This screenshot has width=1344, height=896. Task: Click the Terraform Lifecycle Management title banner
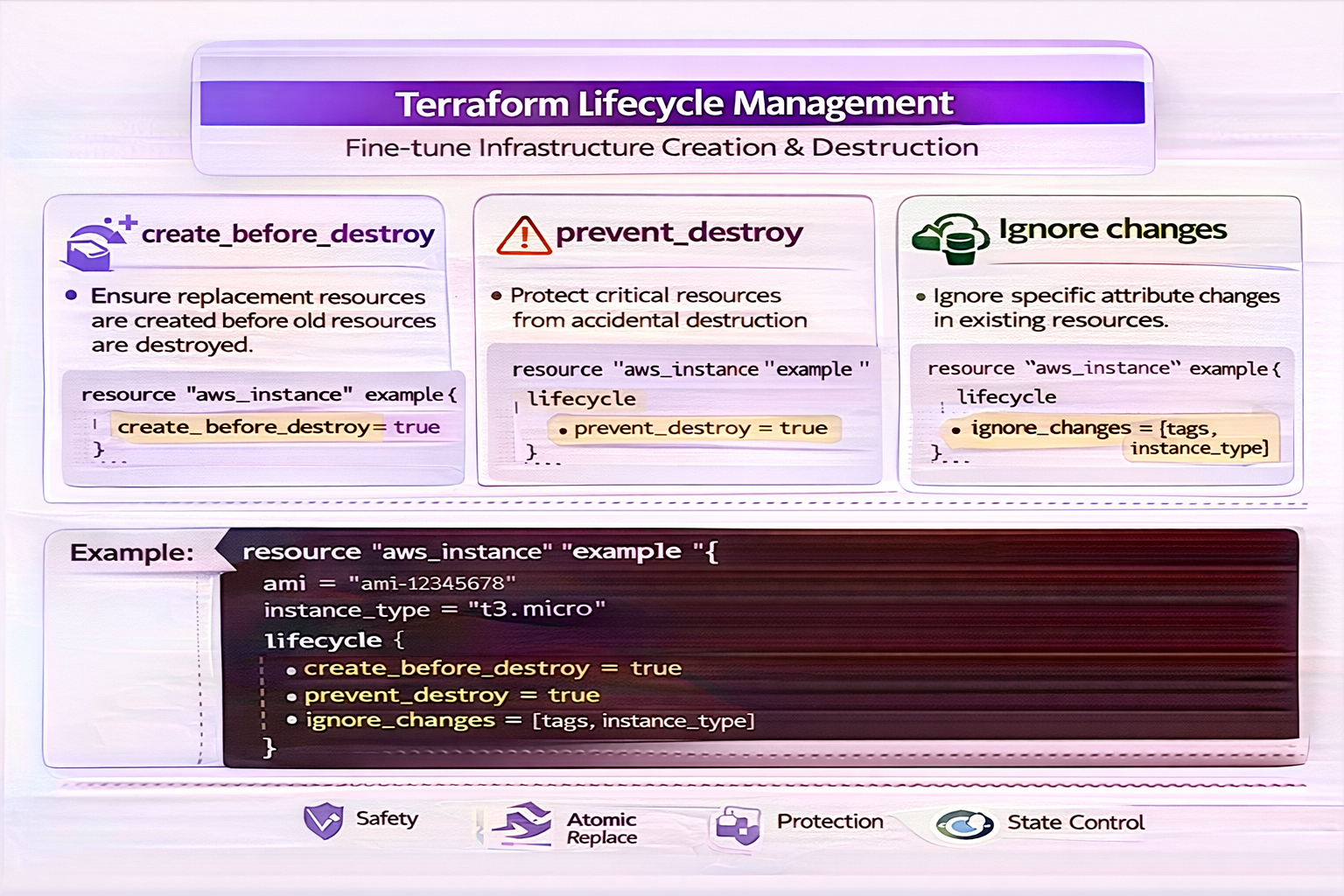point(672,103)
